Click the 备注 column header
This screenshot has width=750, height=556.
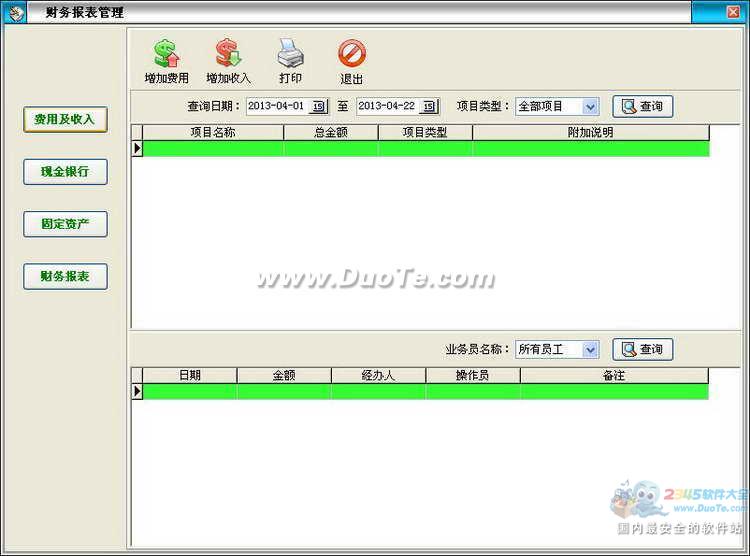click(x=614, y=376)
